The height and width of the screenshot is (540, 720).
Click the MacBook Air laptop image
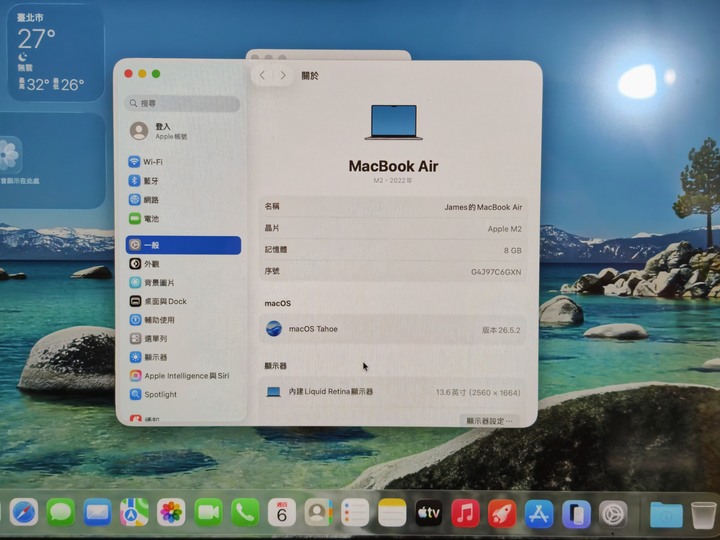tap(394, 122)
